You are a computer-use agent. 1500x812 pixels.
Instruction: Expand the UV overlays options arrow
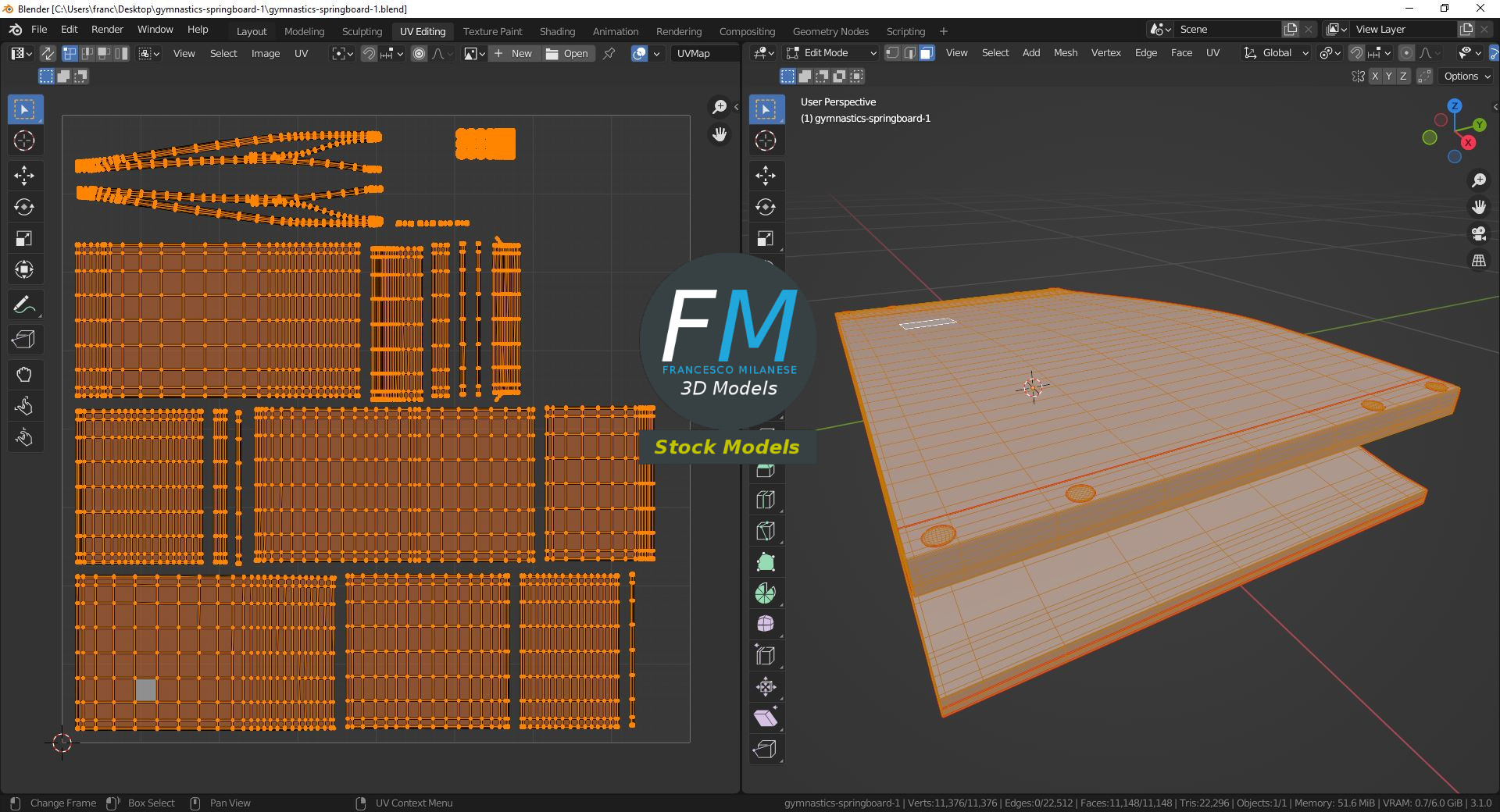[657, 53]
